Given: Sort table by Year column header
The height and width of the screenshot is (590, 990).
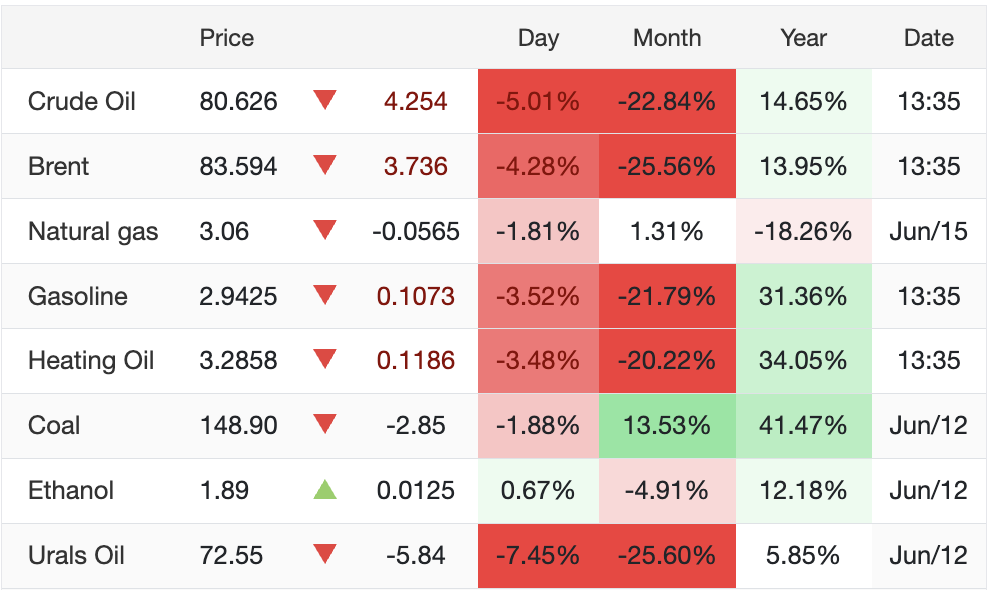Looking at the screenshot, I should click(803, 38).
